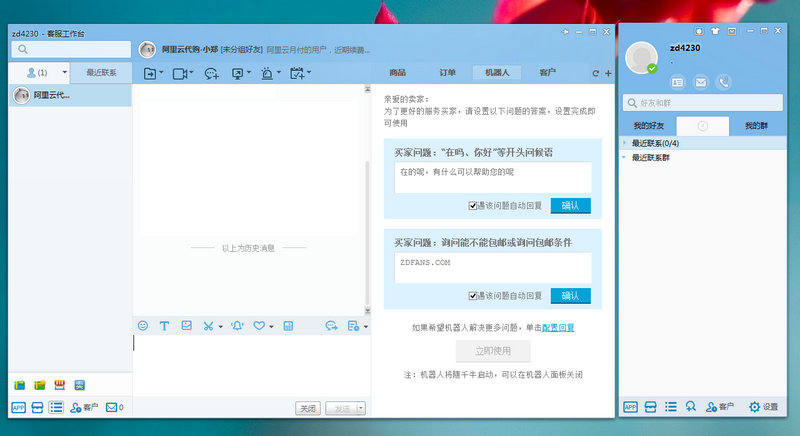Open dropdown beside alarm siren icon
The image size is (800, 436).
tap(279, 72)
